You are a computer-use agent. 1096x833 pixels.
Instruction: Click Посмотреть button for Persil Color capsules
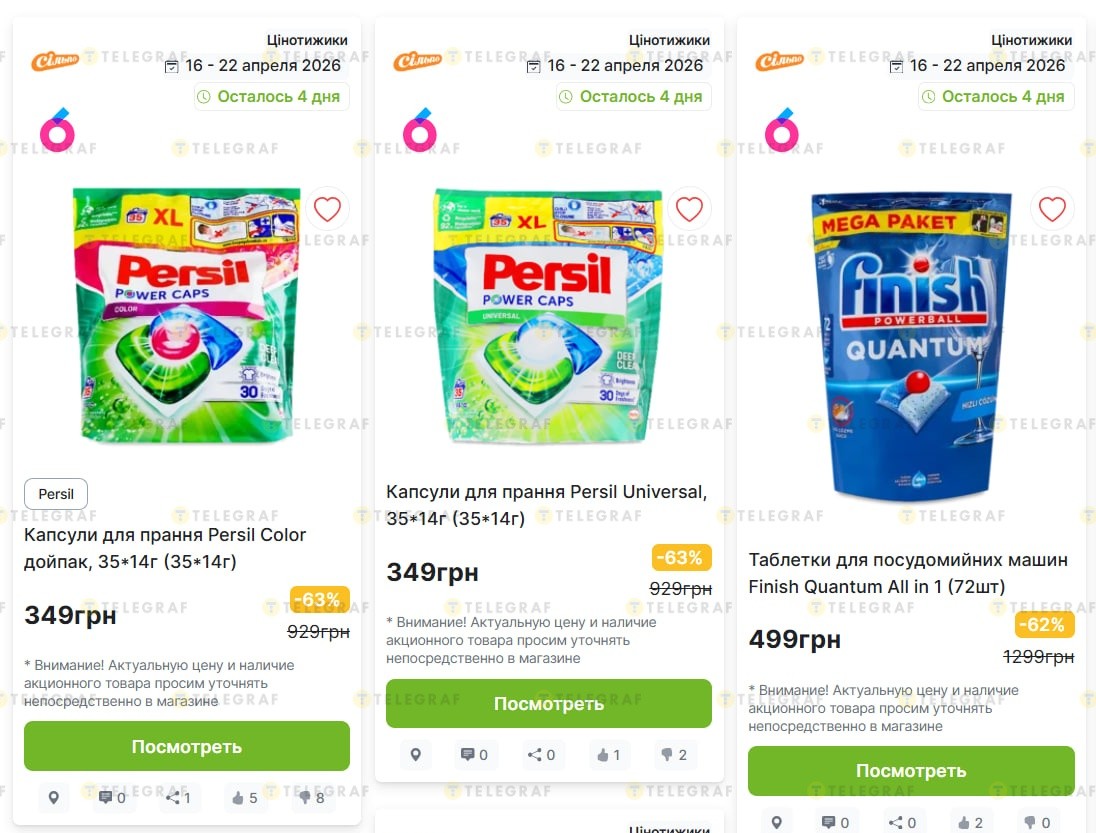coord(187,746)
